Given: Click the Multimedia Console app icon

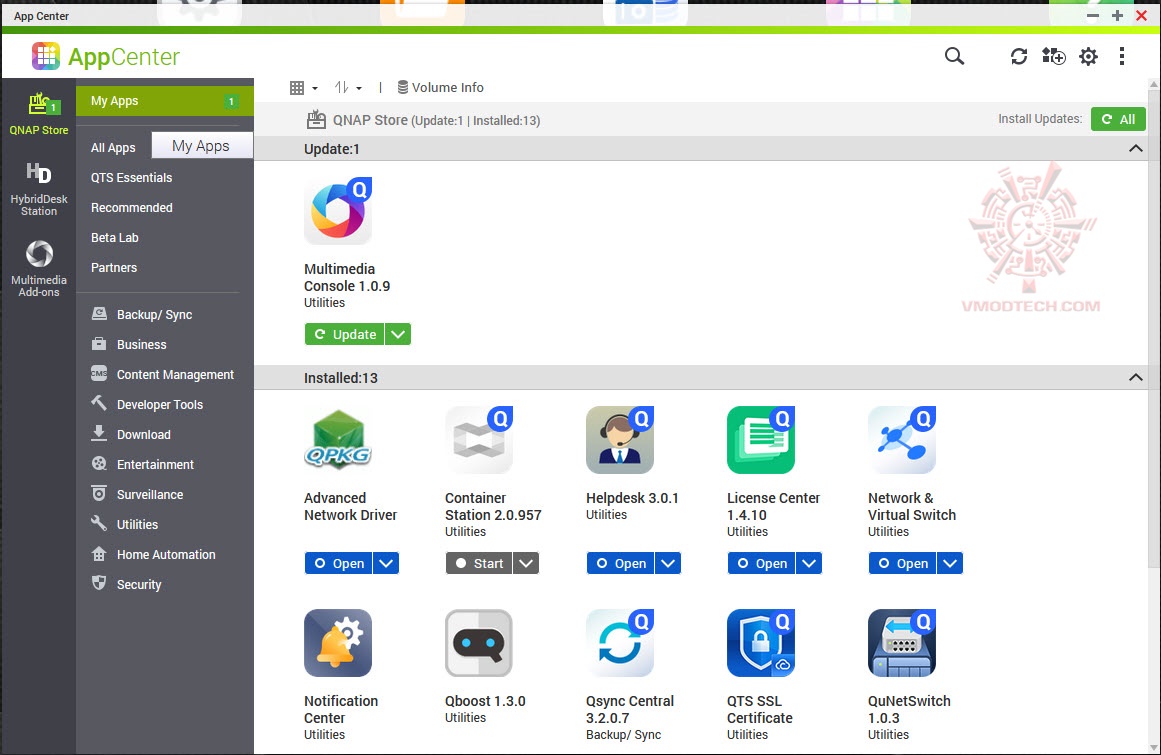Looking at the screenshot, I should coord(338,211).
